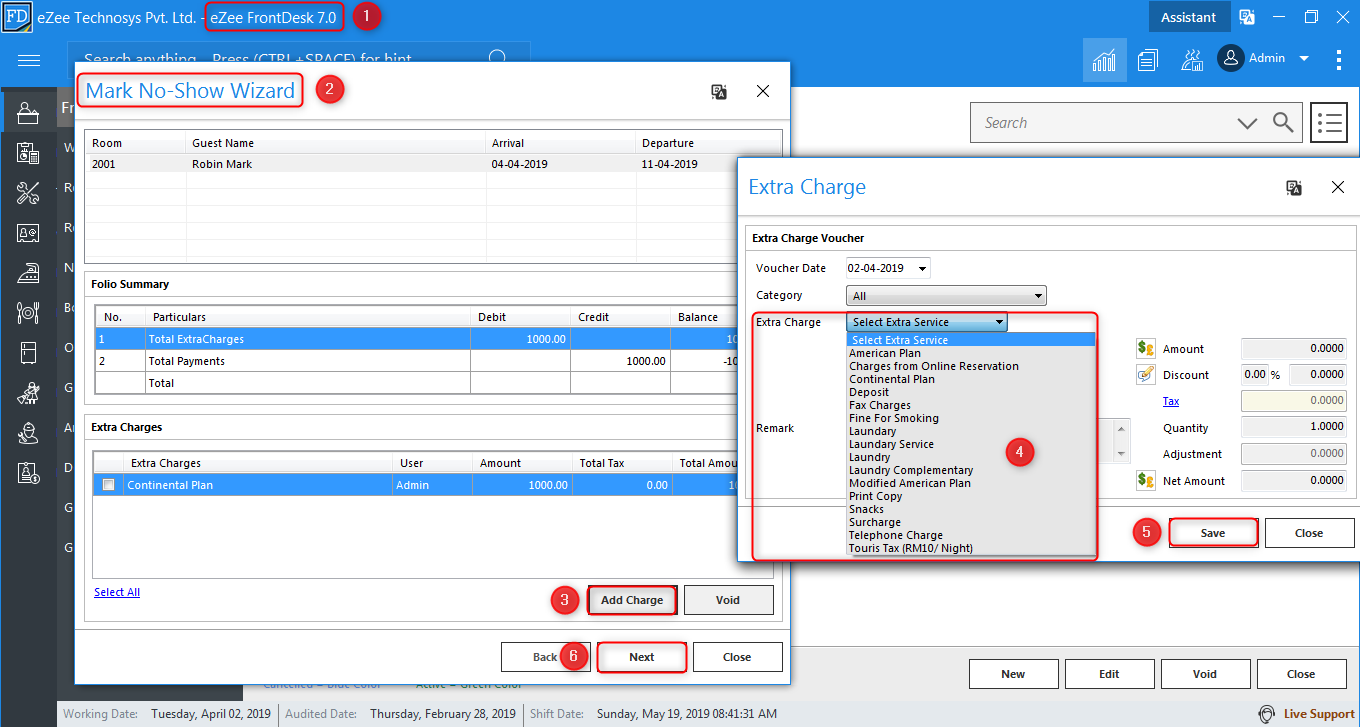Open the Tax link in Extra Charge
1360x727 pixels.
1171,401
